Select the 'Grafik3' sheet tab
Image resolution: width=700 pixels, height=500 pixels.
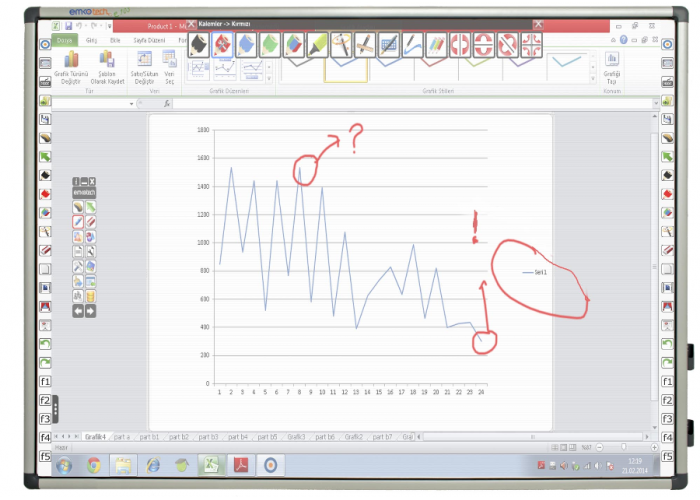tap(296, 437)
